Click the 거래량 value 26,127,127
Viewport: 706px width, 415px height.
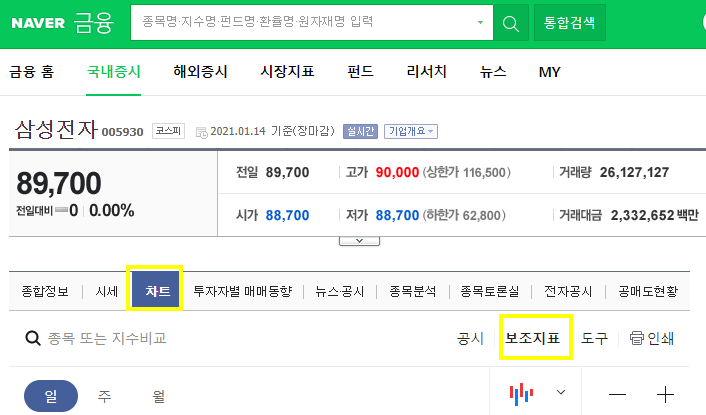634,172
